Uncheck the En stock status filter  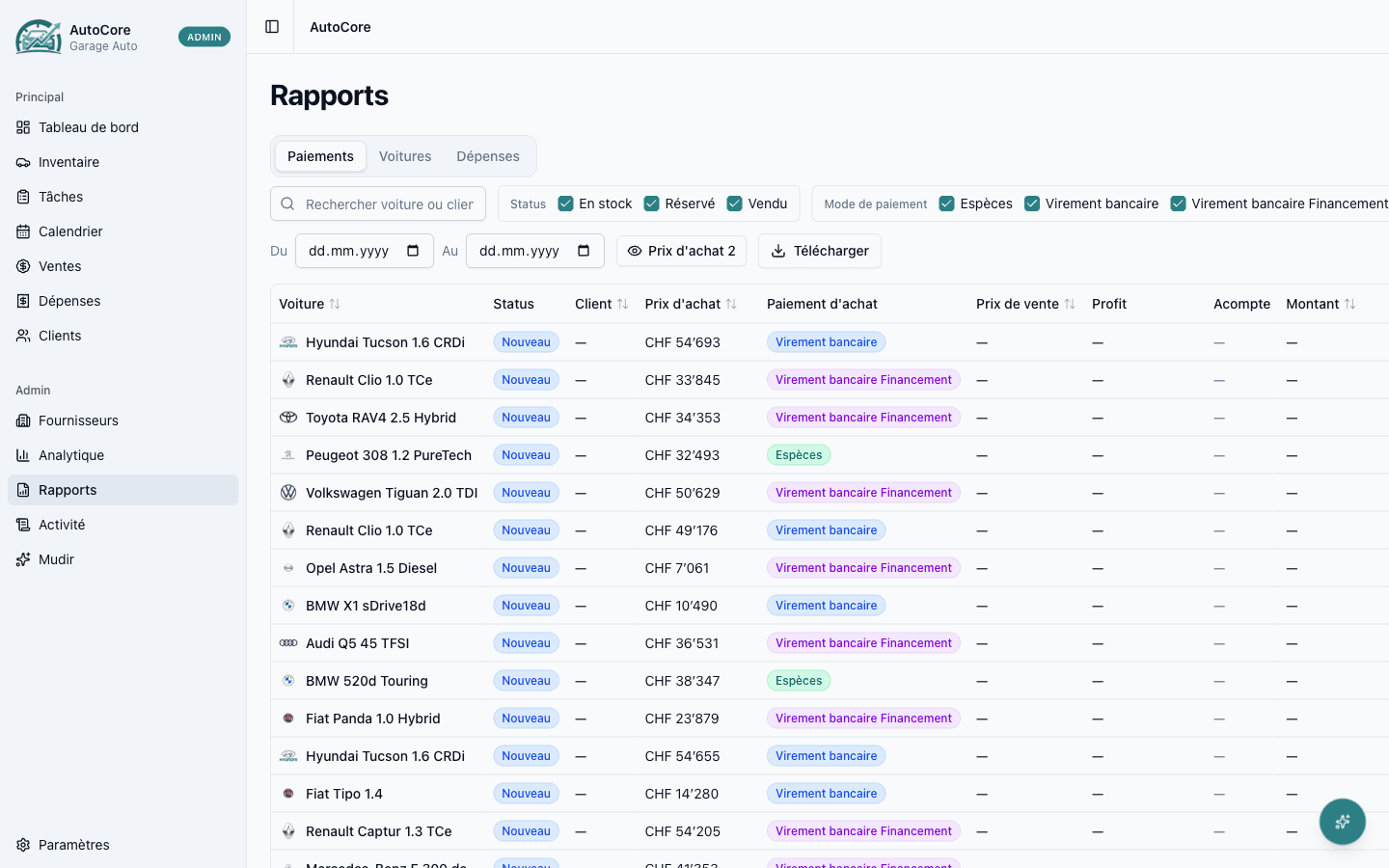[566, 203]
